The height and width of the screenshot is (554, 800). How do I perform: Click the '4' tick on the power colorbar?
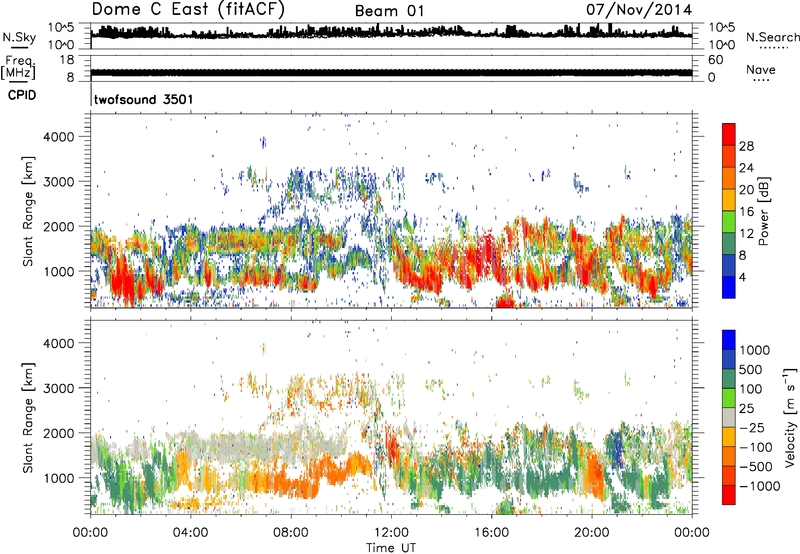pyautogui.click(x=742, y=277)
